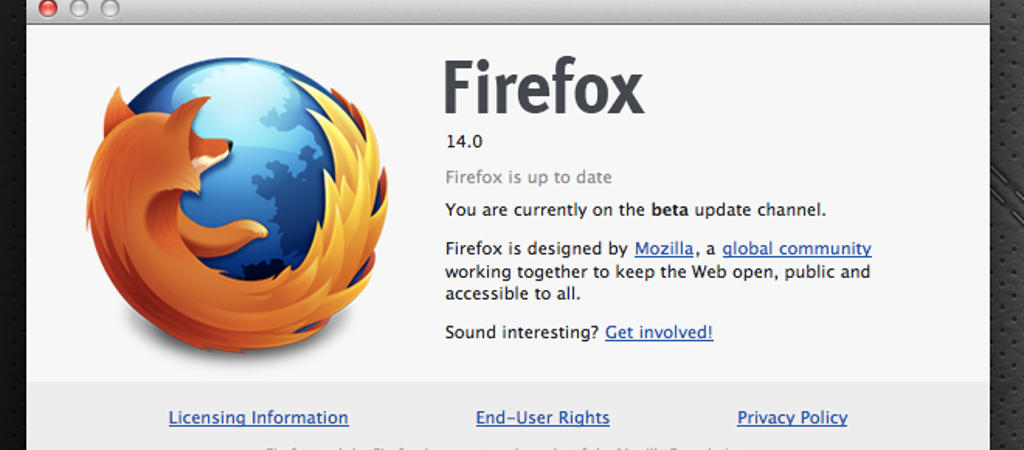Open the Mozilla link
Screen dimensions: 1024x450
point(664,249)
